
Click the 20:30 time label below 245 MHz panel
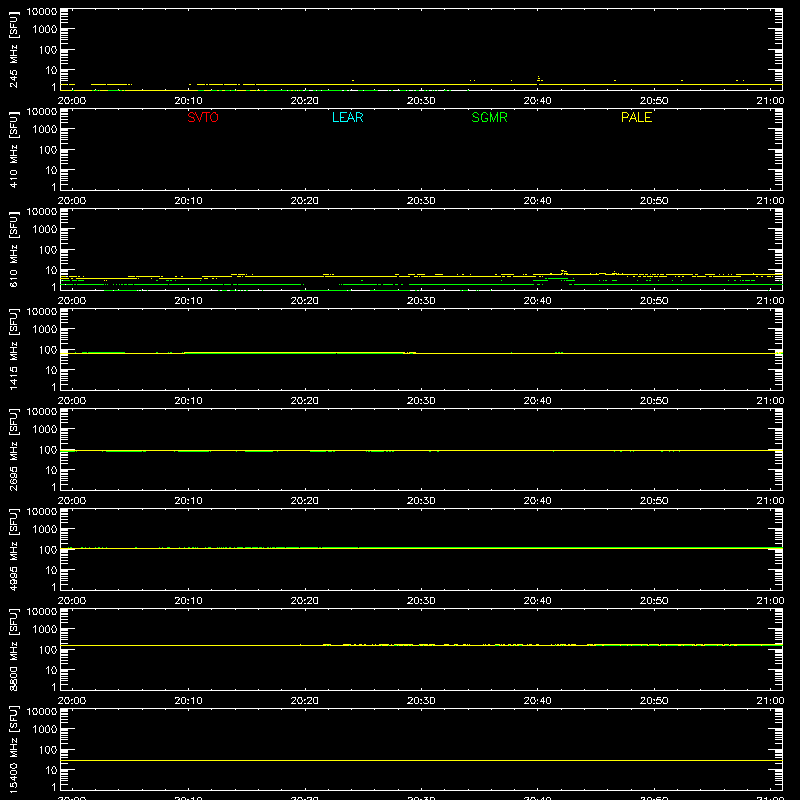(x=421, y=101)
